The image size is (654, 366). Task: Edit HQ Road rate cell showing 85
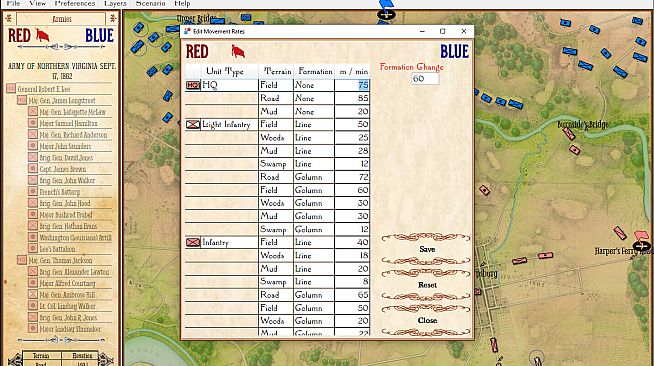(x=352, y=98)
